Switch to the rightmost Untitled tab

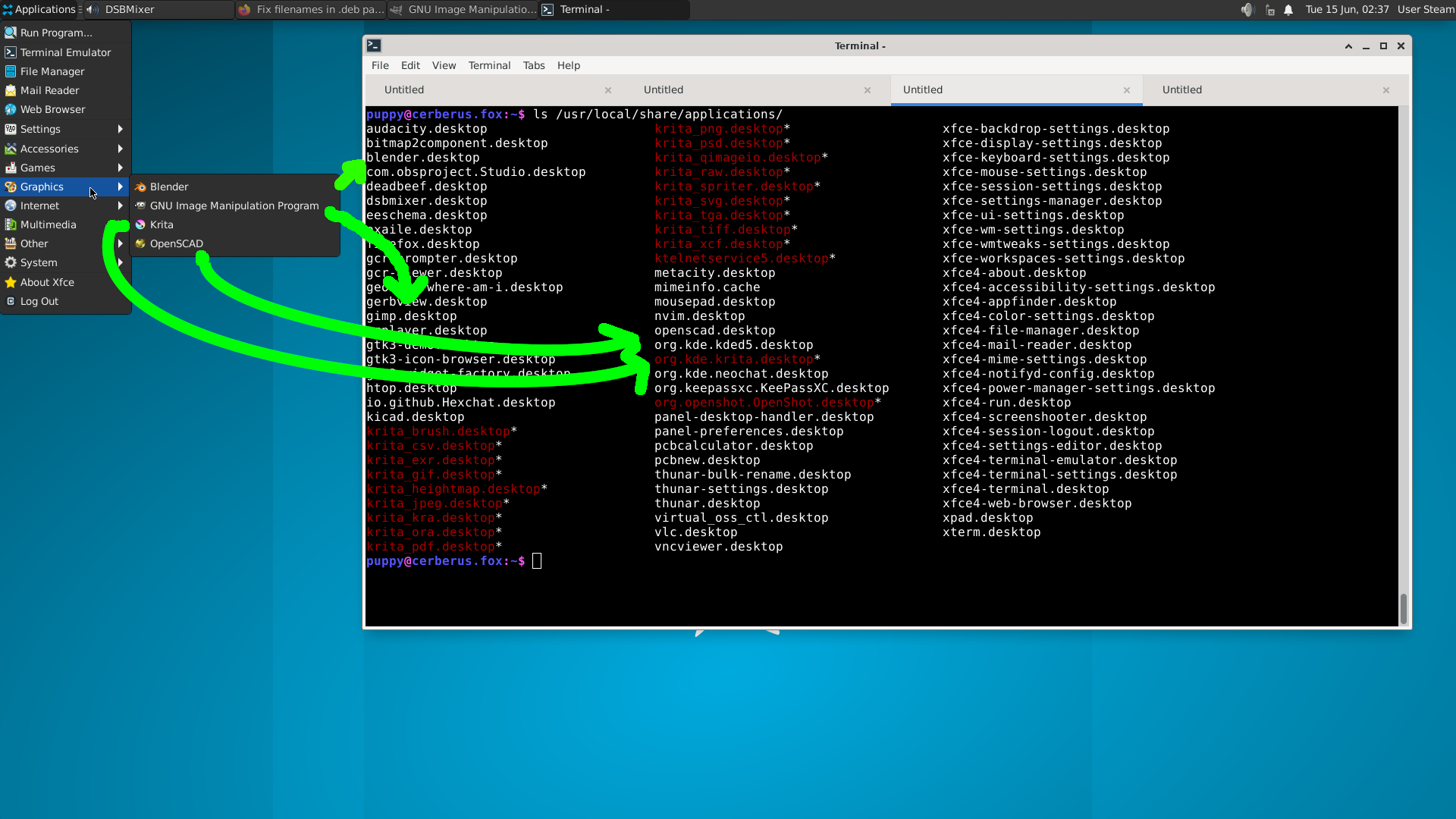pos(1183,89)
